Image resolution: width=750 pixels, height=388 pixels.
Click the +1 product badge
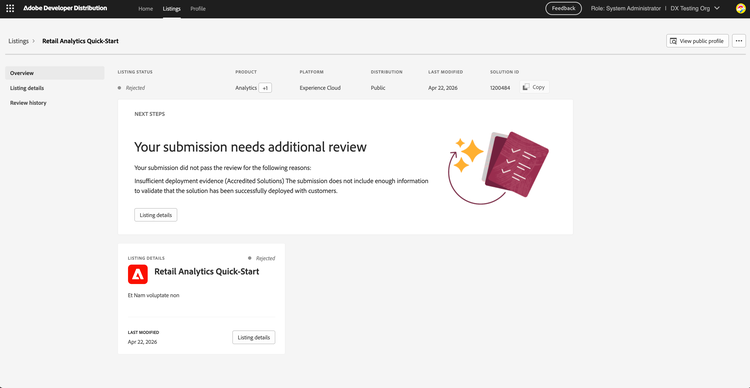point(265,88)
